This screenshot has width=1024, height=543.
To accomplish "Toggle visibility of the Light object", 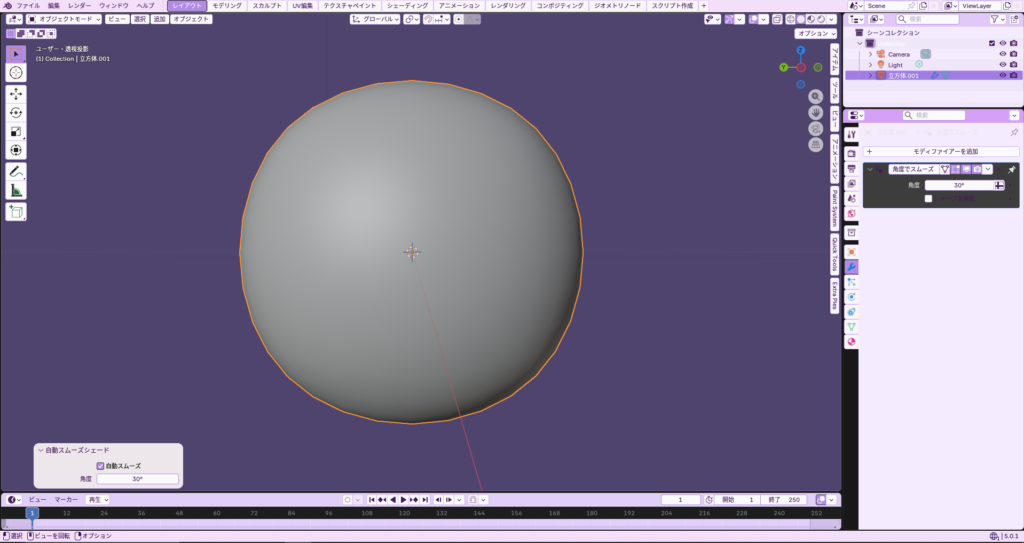I will click(1002, 65).
